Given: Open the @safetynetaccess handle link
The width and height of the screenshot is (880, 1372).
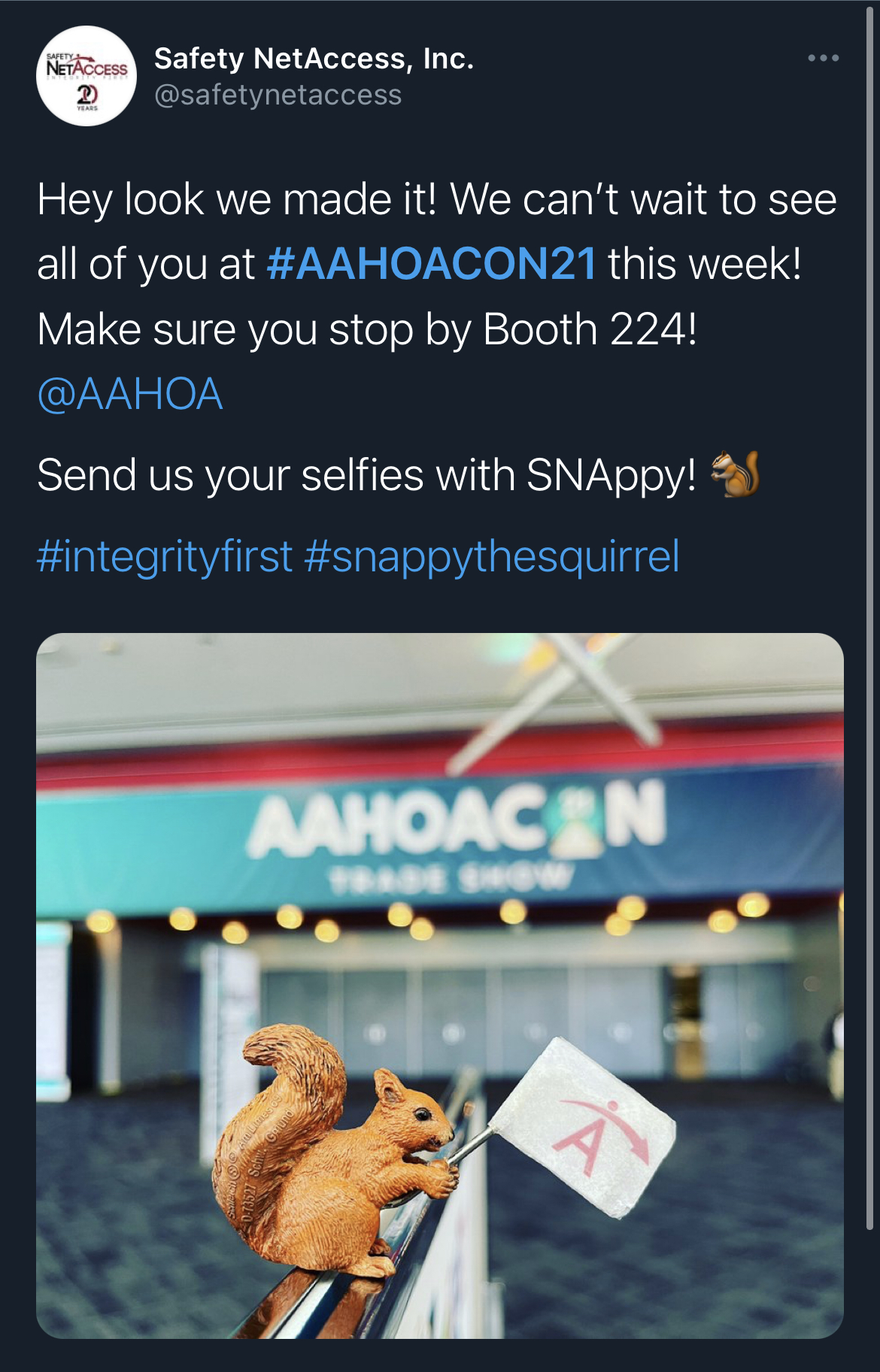Looking at the screenshot, I should [x=278, y=95].
